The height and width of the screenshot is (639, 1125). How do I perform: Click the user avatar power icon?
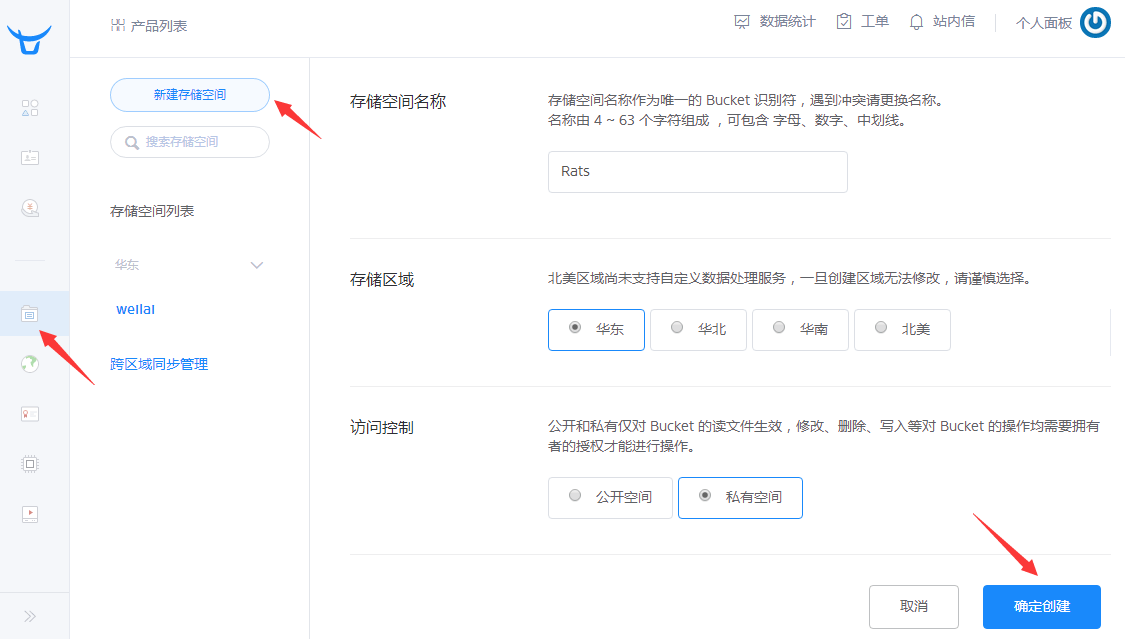[1096, 22]
